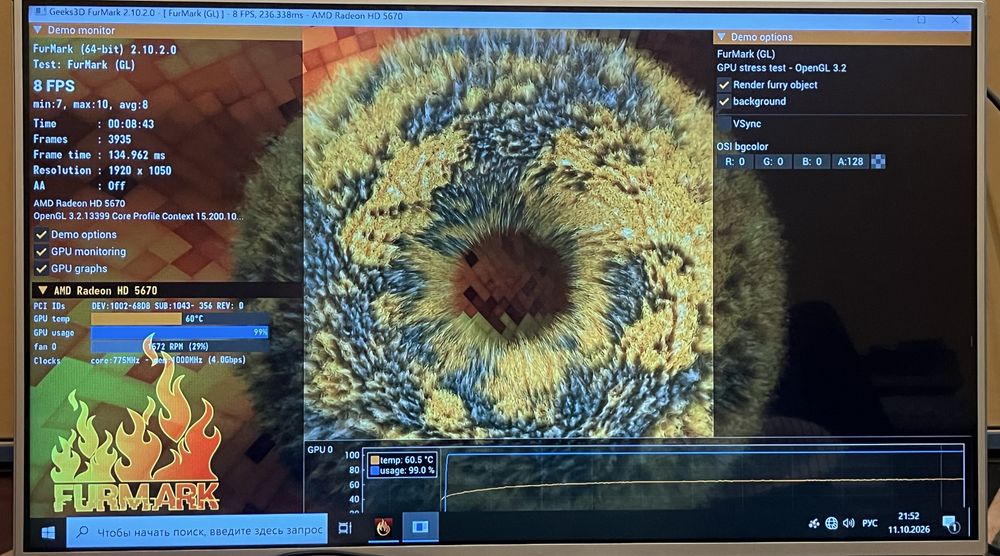1000x556 pixels.
Task: Click the fan 0 RPM bar
Action: coord(179,346)
